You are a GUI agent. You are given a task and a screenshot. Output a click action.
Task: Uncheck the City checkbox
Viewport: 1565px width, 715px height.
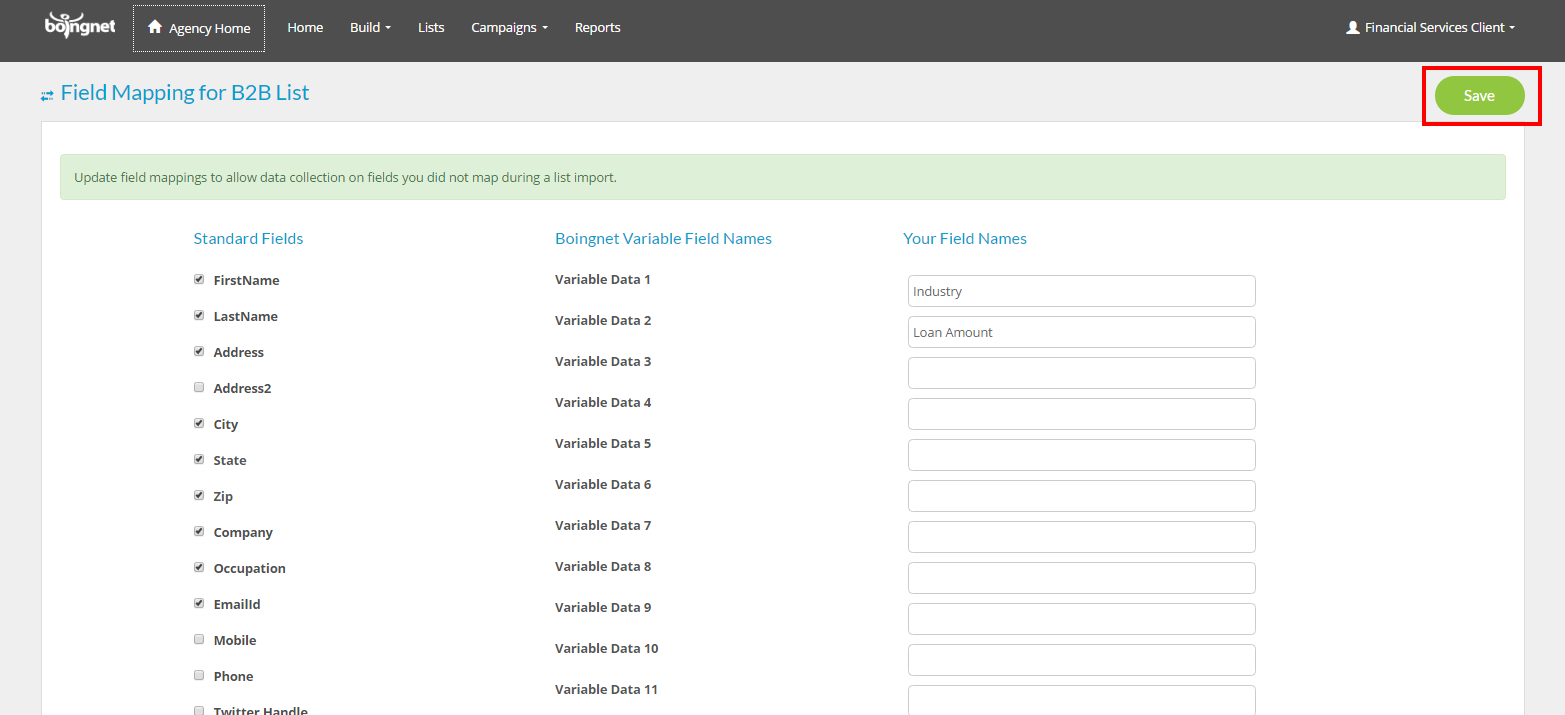click(x=199, y=423)
